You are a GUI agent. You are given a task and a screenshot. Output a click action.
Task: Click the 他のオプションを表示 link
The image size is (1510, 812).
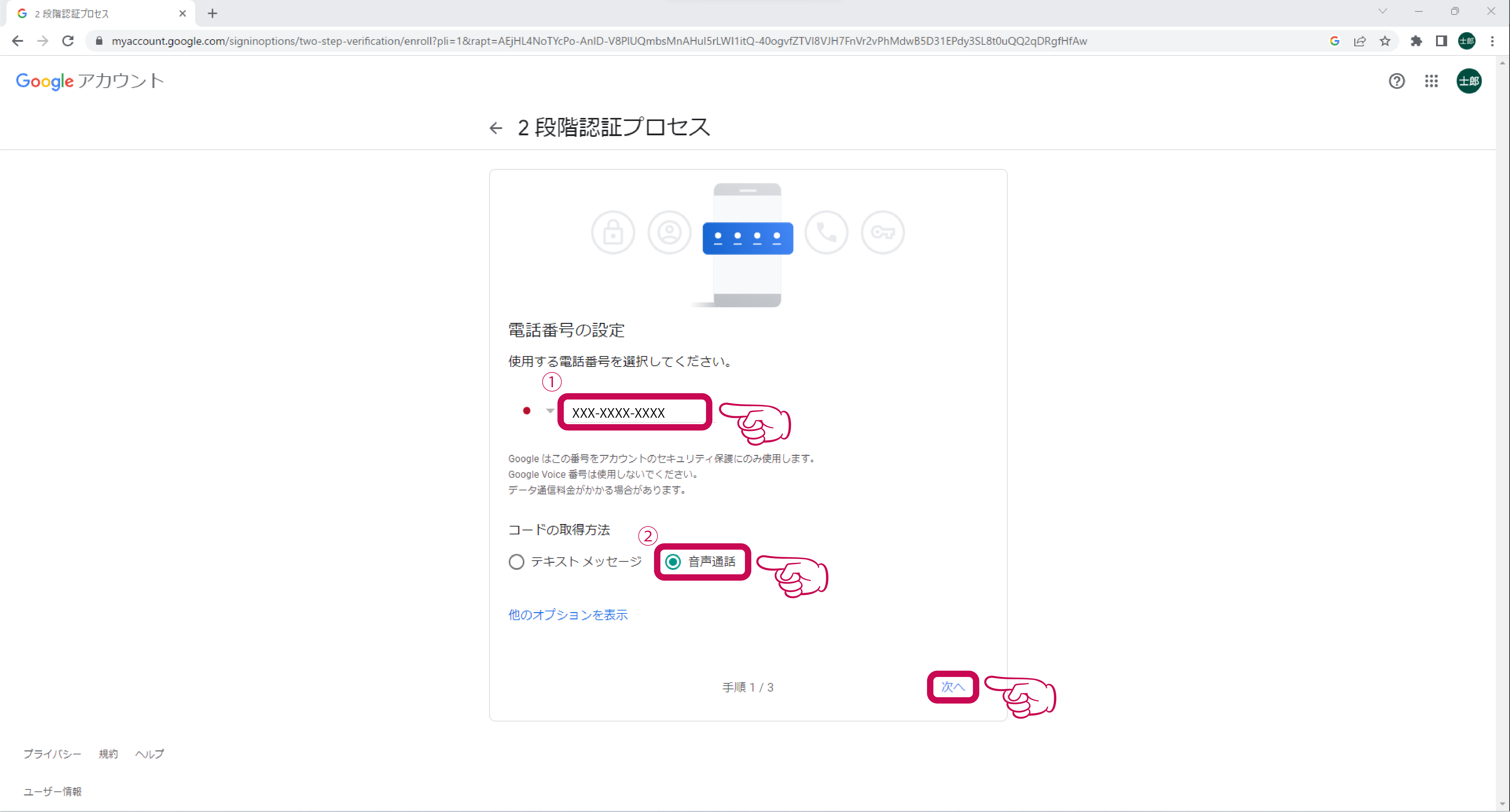click(x=568, y=614)
